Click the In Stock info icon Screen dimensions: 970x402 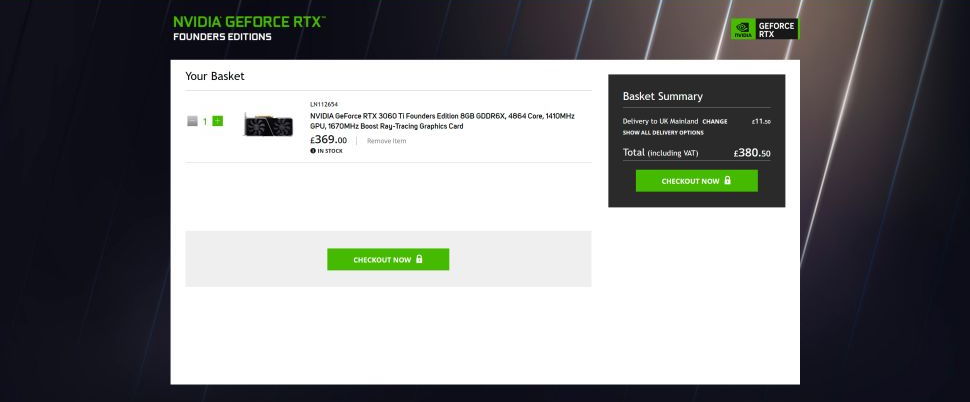[x=313, y=150]
